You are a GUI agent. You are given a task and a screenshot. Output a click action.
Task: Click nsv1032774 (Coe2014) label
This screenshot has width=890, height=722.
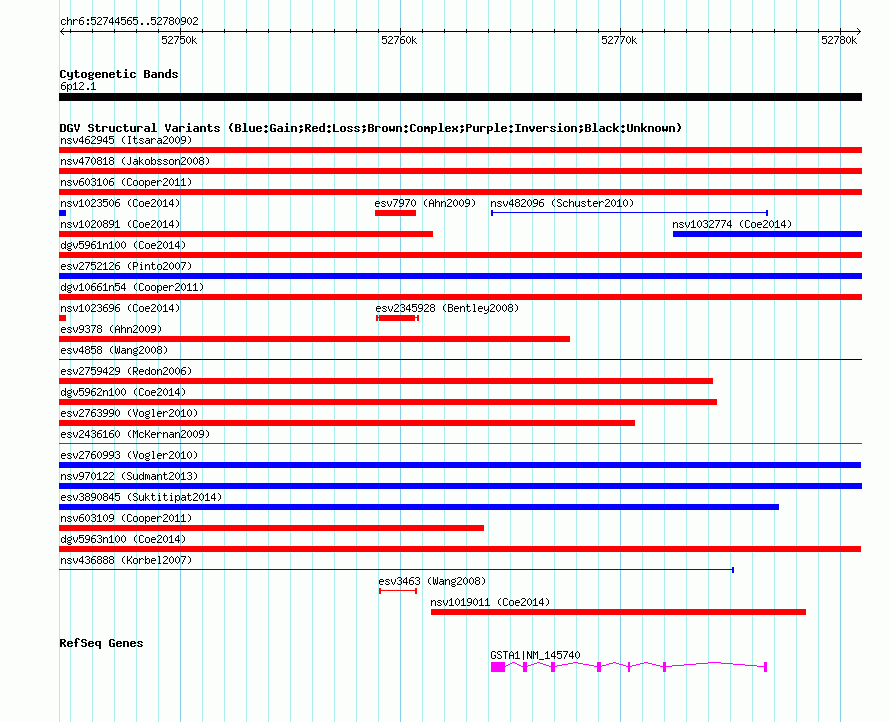(732, 224)
